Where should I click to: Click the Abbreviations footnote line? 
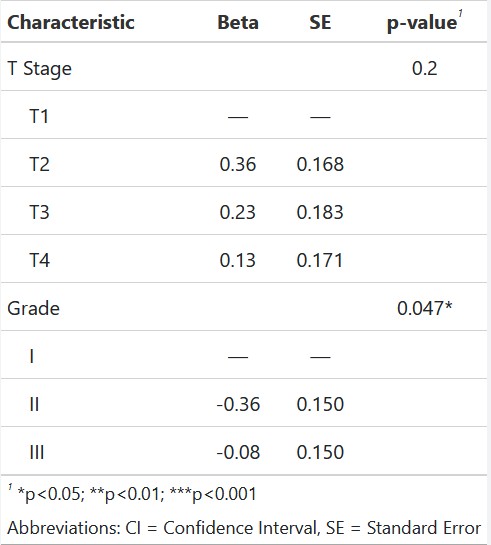click(x=244, y=528)
